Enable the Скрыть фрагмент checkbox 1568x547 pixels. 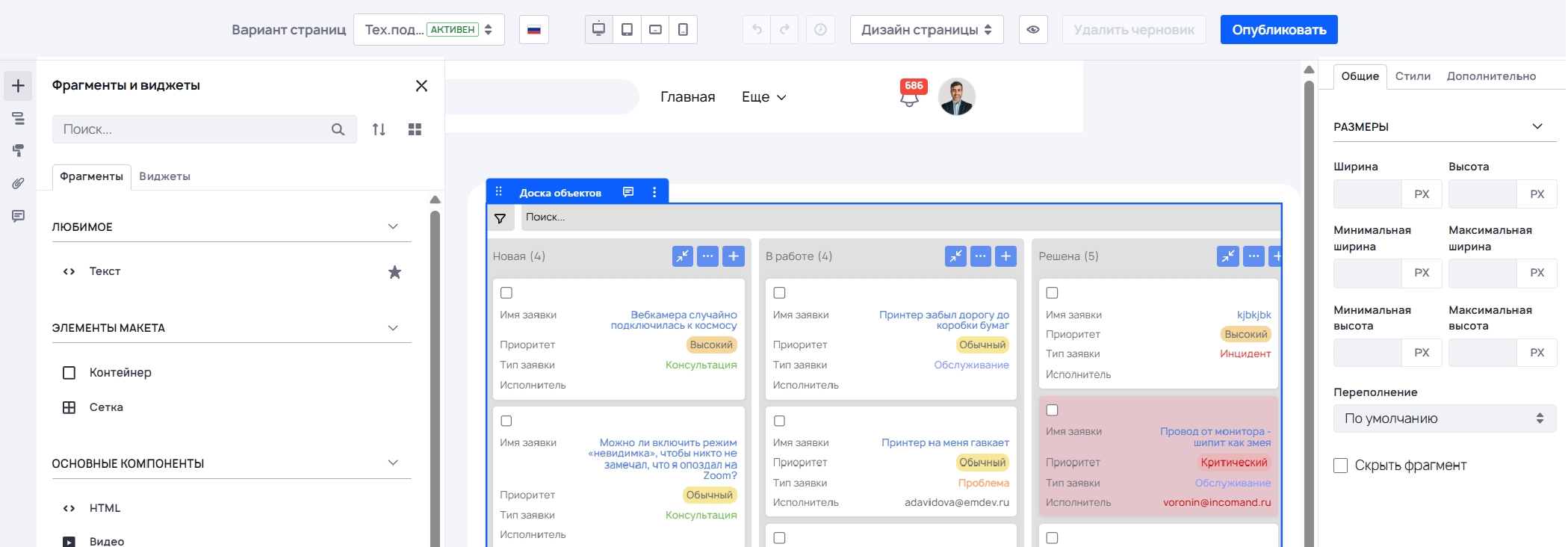click(x=1341, y=466)
